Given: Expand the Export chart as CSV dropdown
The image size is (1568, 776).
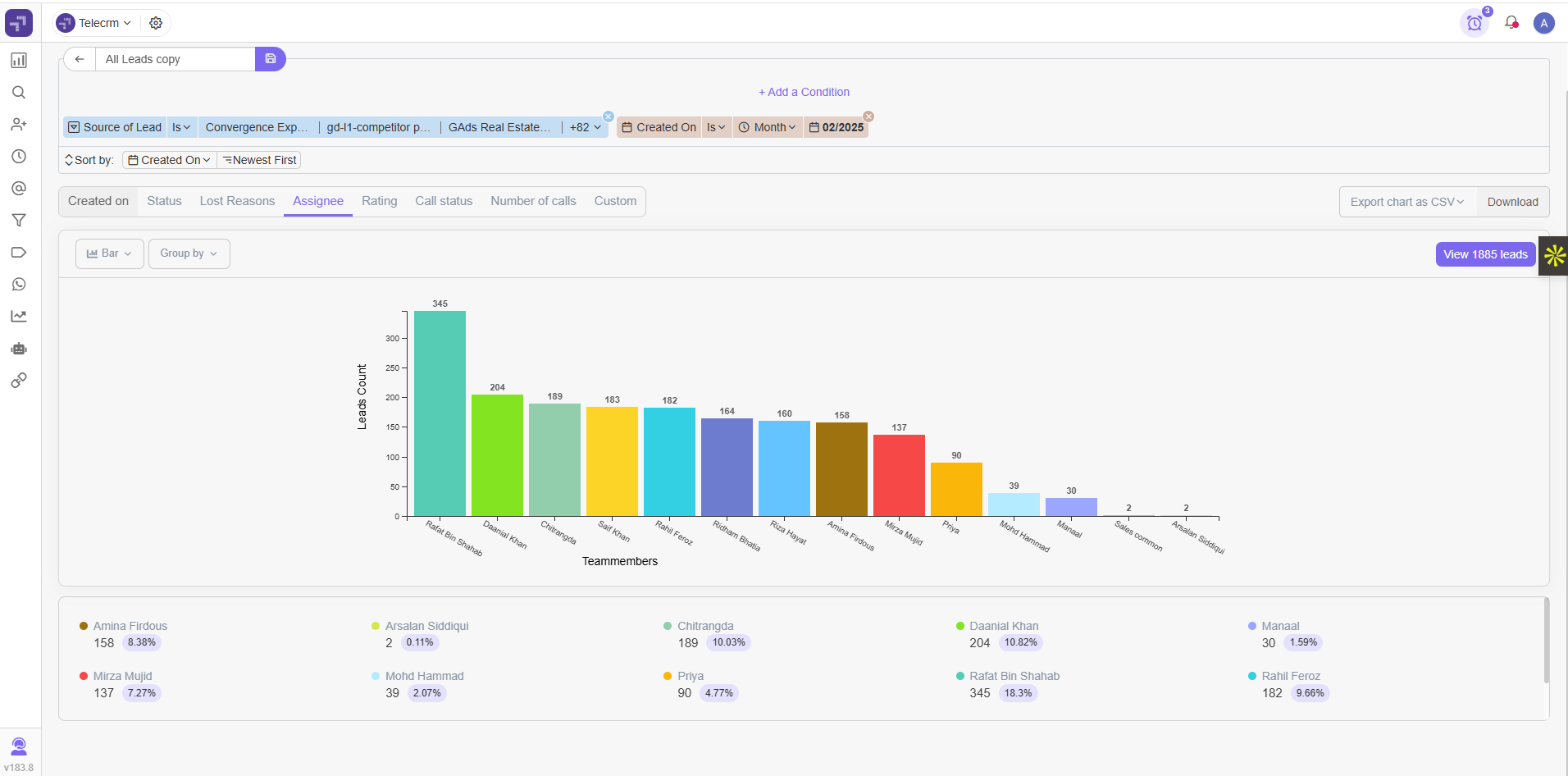Looking at the screenshot, I should pyautogui.click(x=1407, y=202).
